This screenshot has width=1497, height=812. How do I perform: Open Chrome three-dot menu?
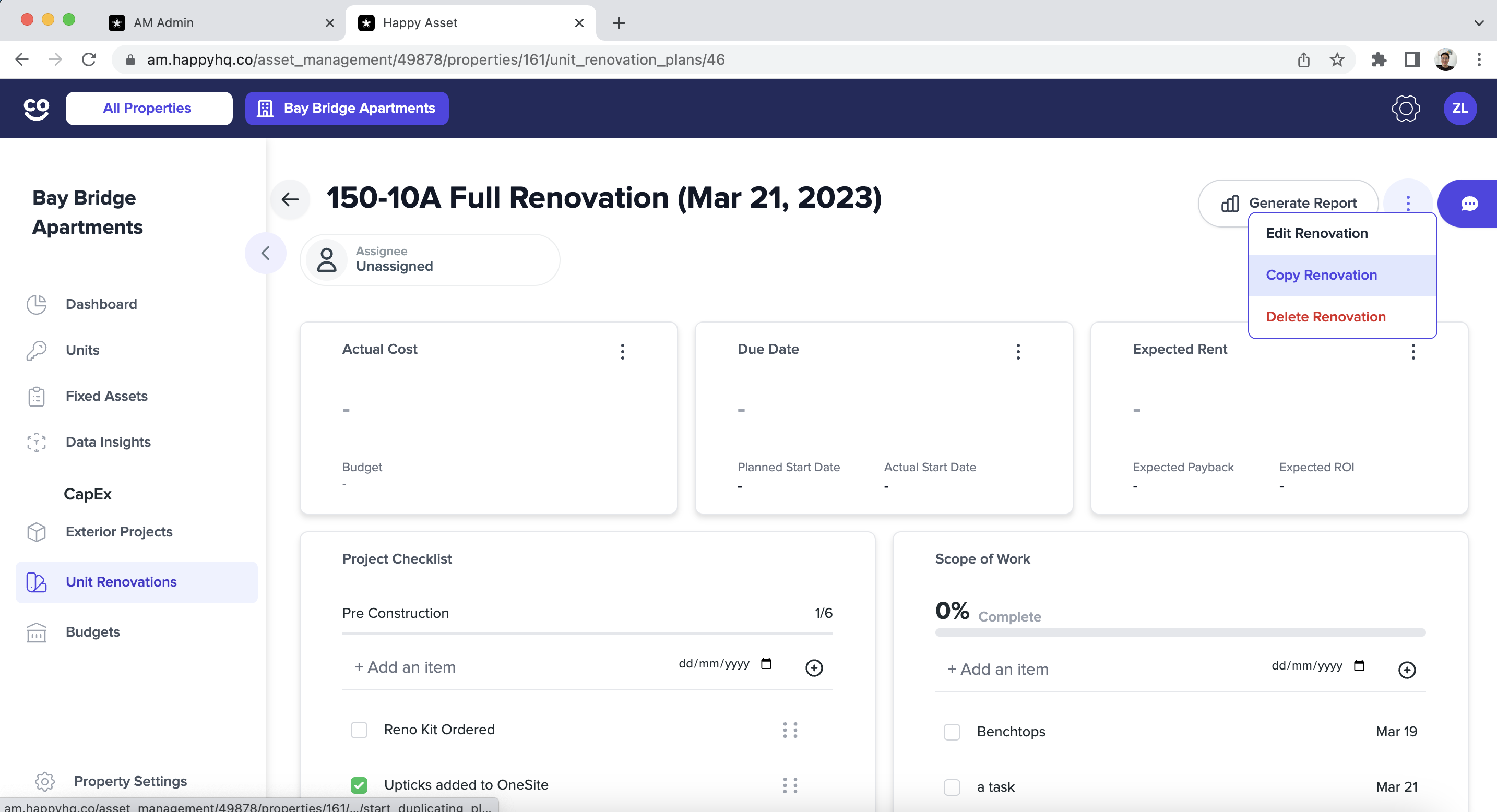1478,59
